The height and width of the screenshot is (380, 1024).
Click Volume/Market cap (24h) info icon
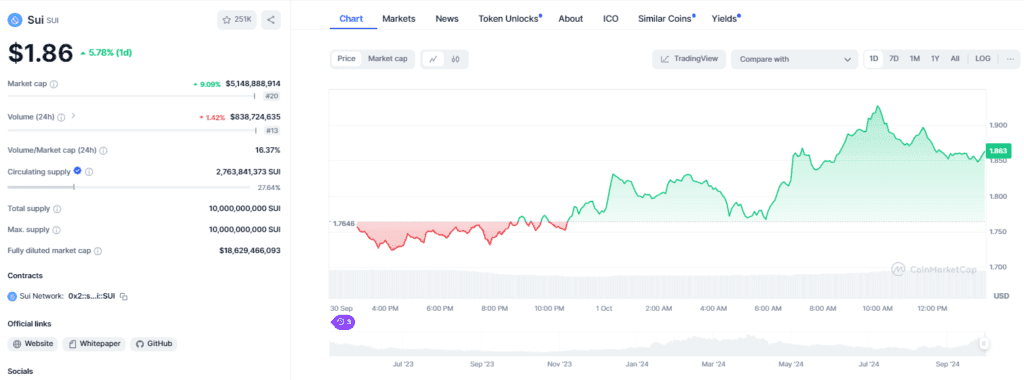coord(103,150)
